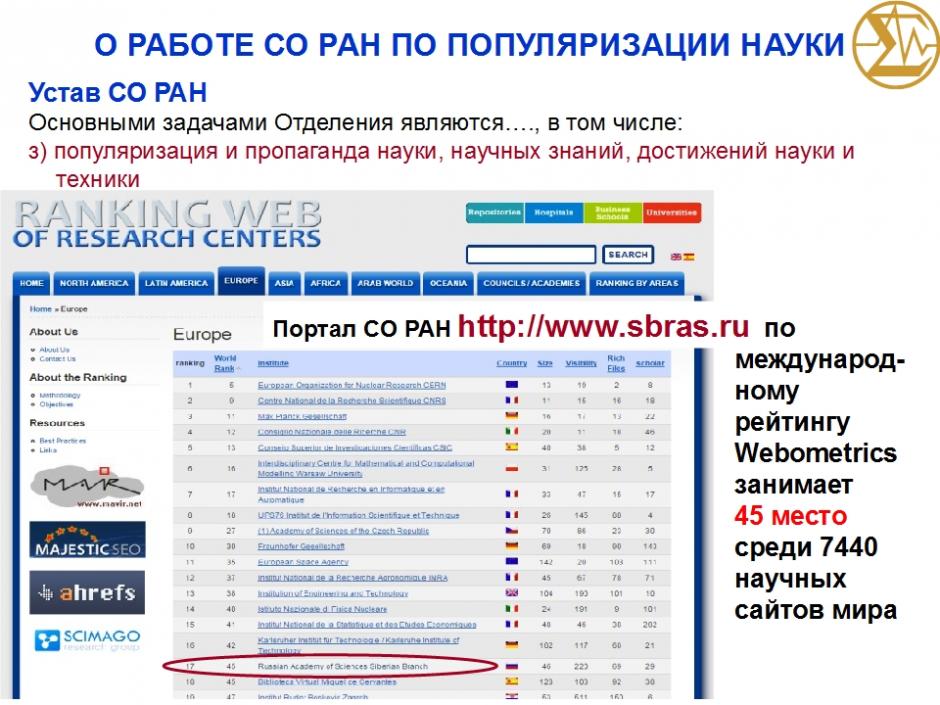The height and width of the screenshot is (705, 940).
Task: Switch to the NORTH AMERICA tab
Action: click(x=94, y=283)
